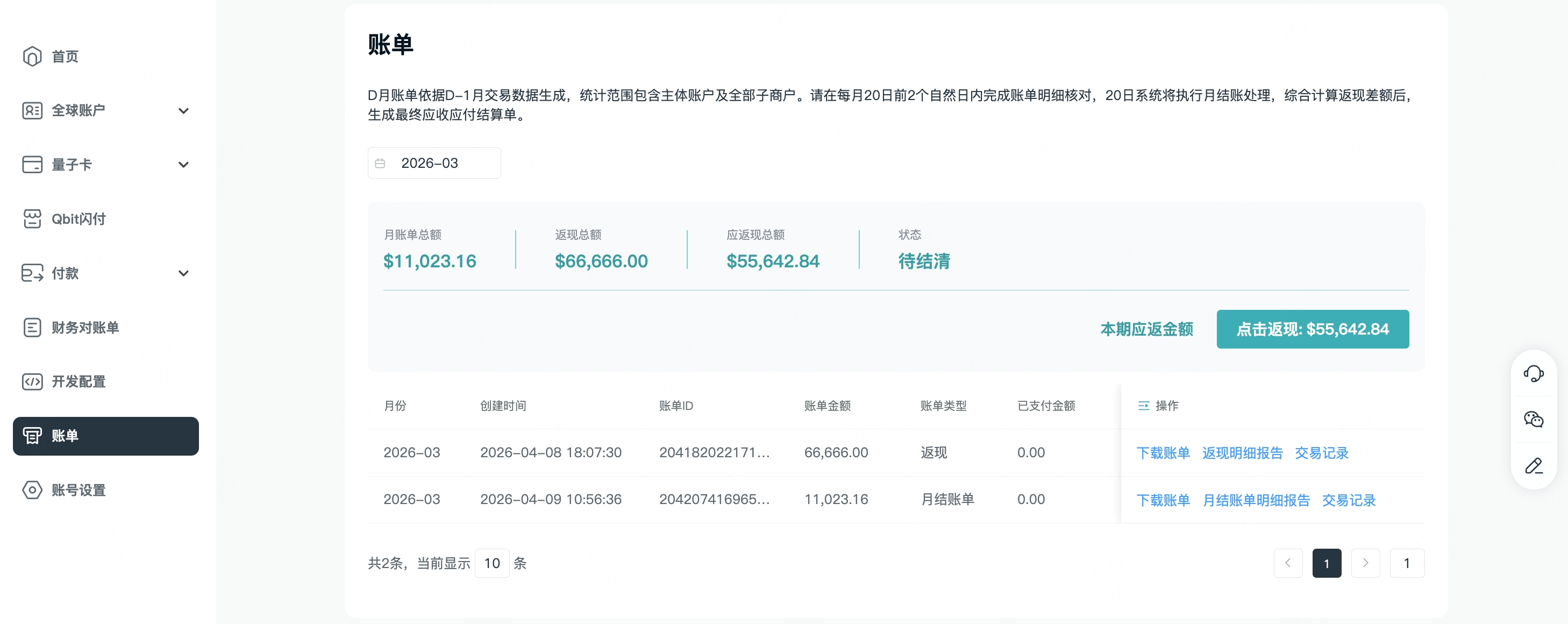The height and width of the screenshot is (624, 1568).
Task: Expand the 量子卡 submenu chevron
Action: pos(183,165)
